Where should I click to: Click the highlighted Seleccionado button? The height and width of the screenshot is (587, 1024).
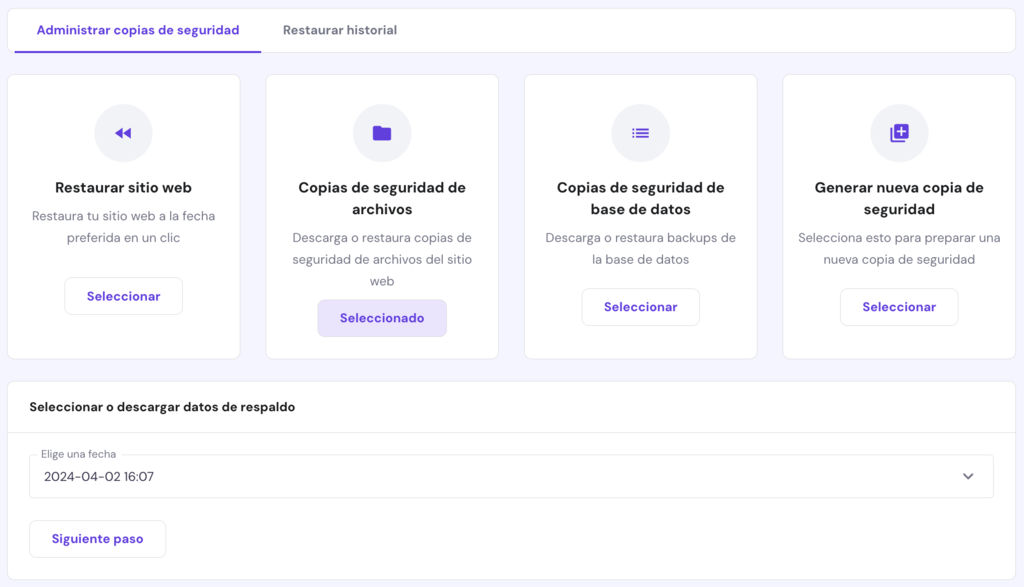coord(382,317)
